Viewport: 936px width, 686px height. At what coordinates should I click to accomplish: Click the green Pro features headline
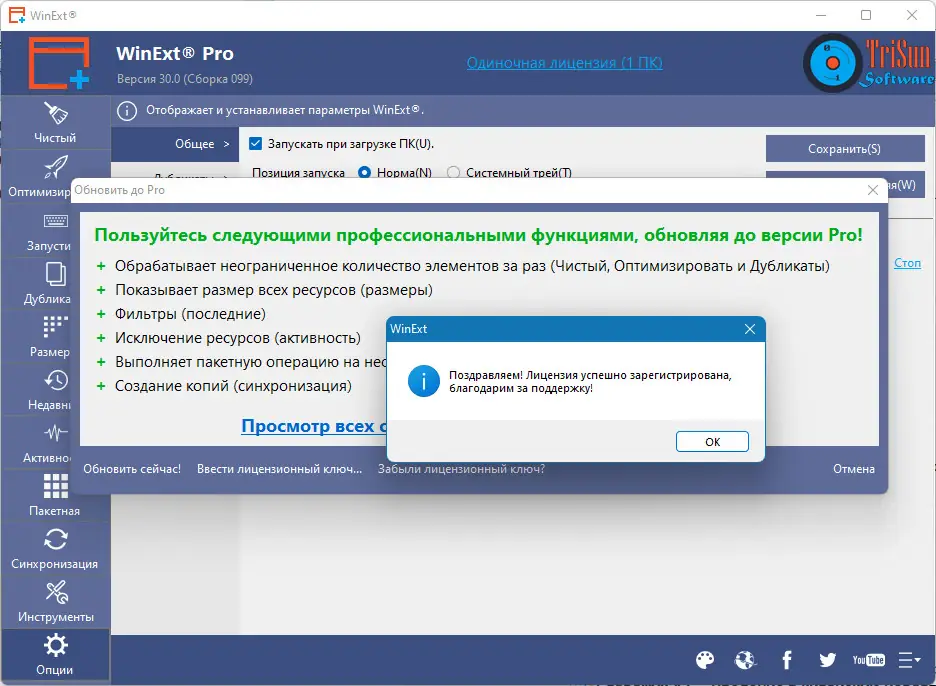(479, 235)
